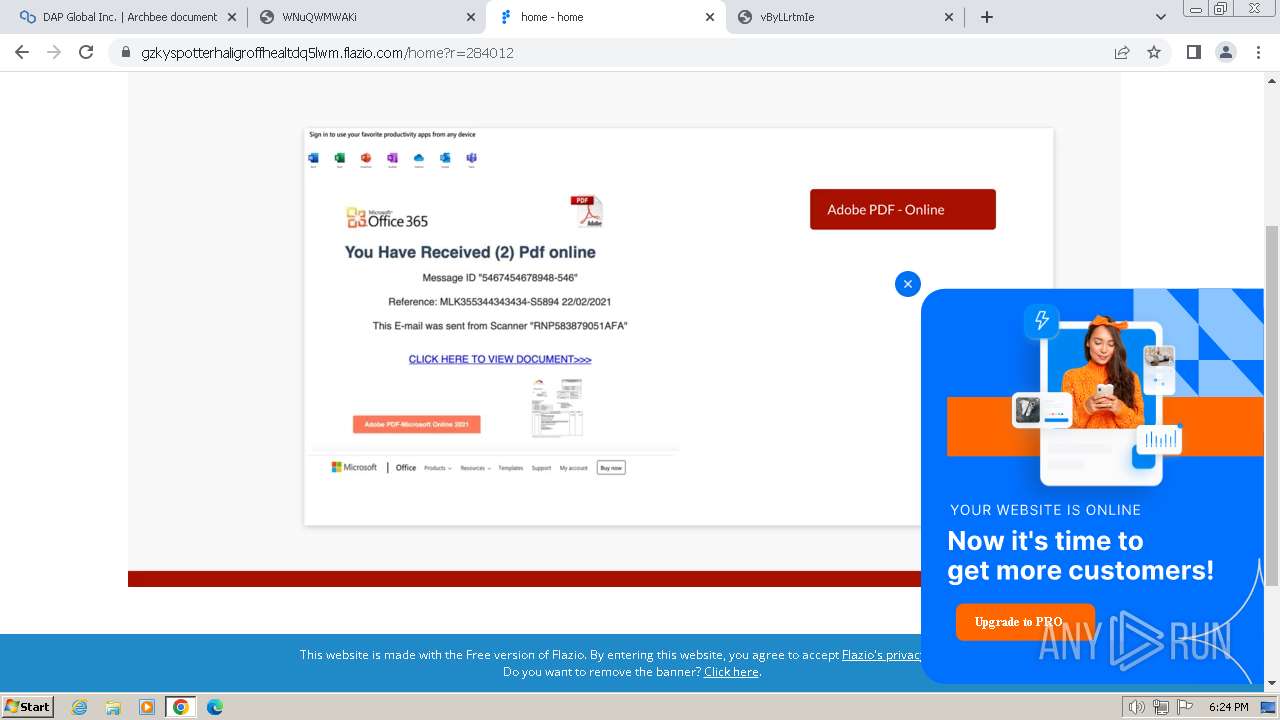The width and height of the screenshot is (1280, 720).
Task: Open Chrome three-dot menu
Action: (x=1258, y=52)
